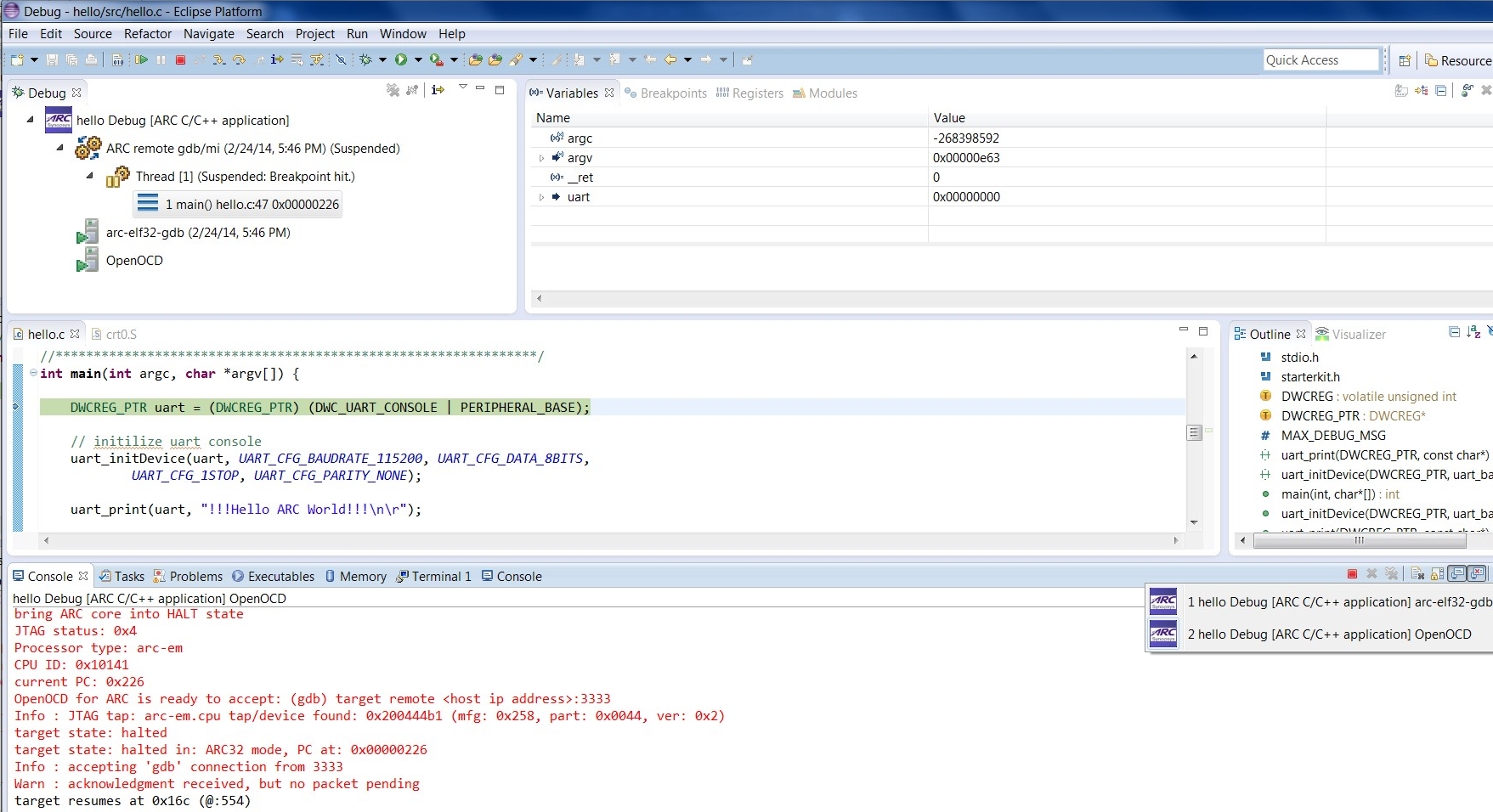
Task: Click the green Run icon in the toolbar
Action: [401, 59]
